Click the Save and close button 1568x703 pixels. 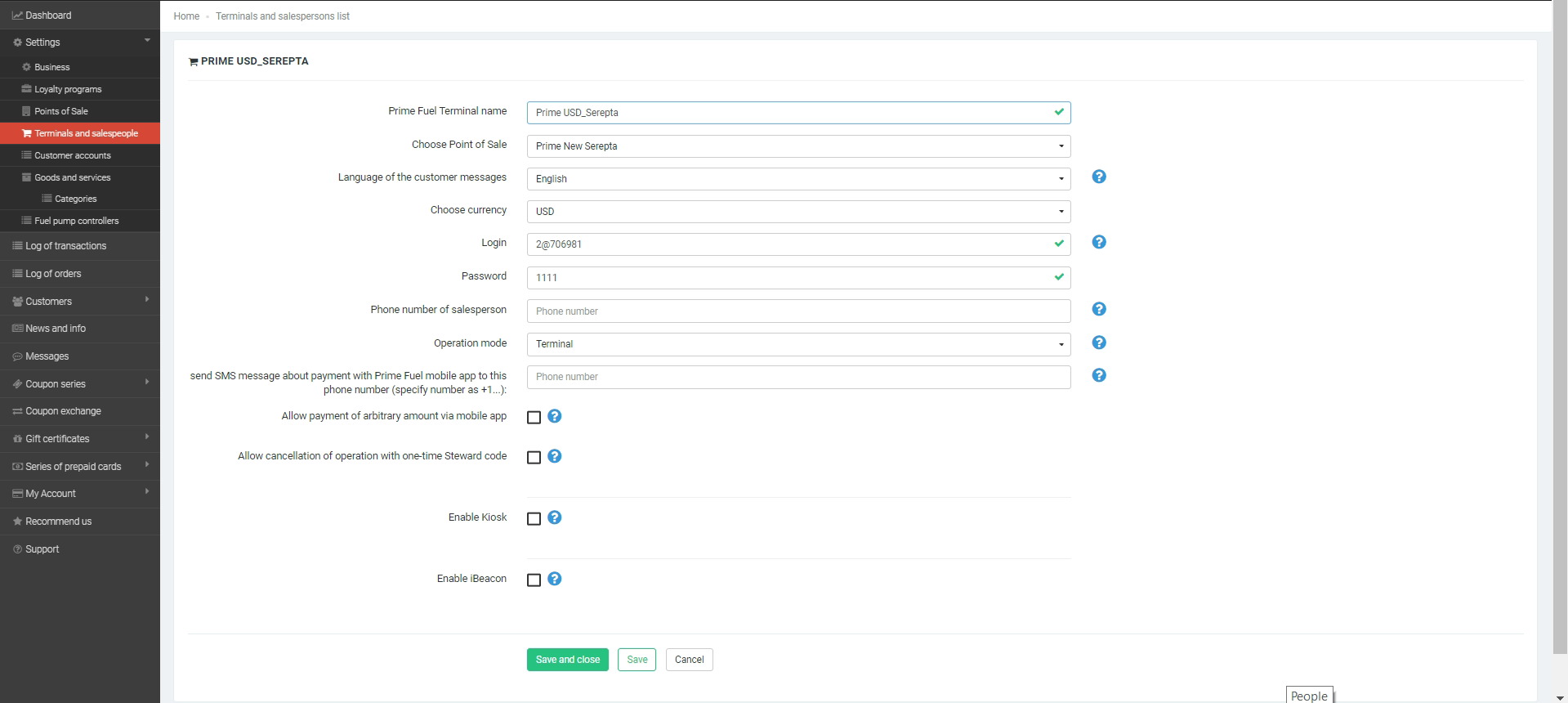[x=568, y=660]
